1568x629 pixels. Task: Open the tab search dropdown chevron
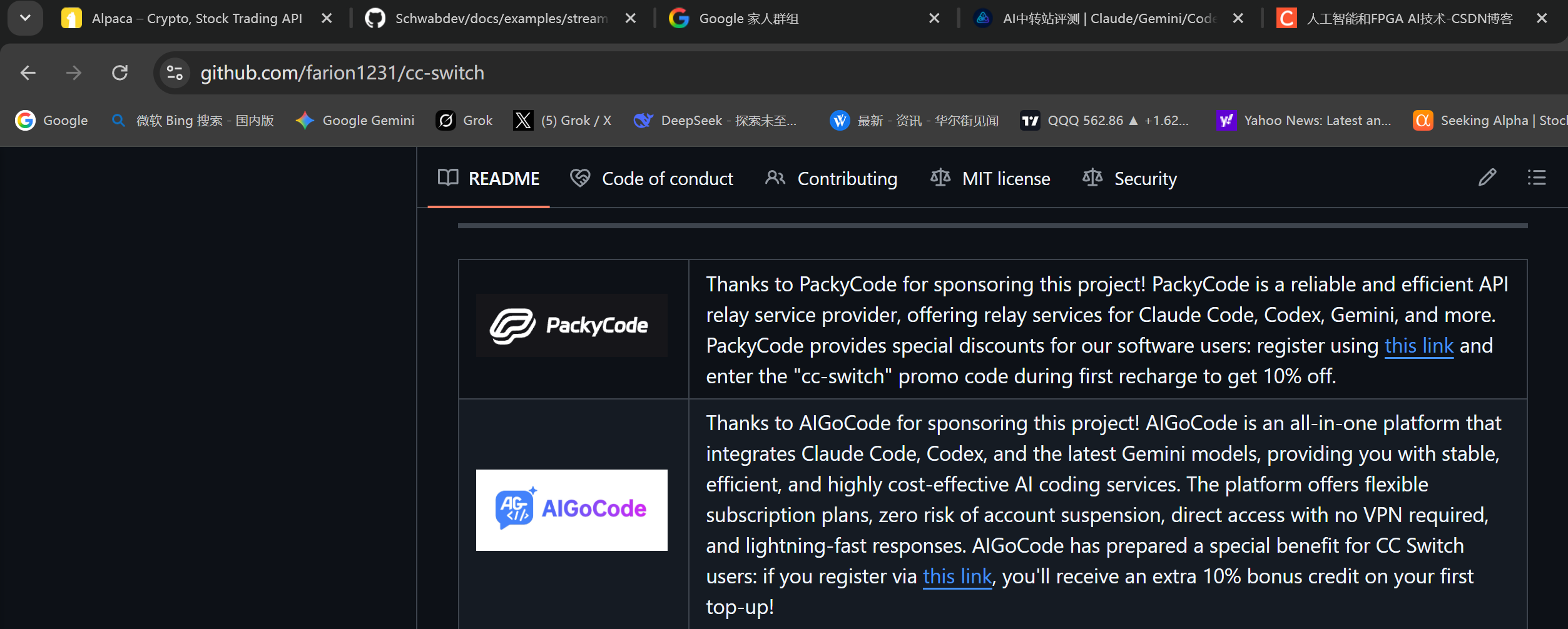coord(25,18)
